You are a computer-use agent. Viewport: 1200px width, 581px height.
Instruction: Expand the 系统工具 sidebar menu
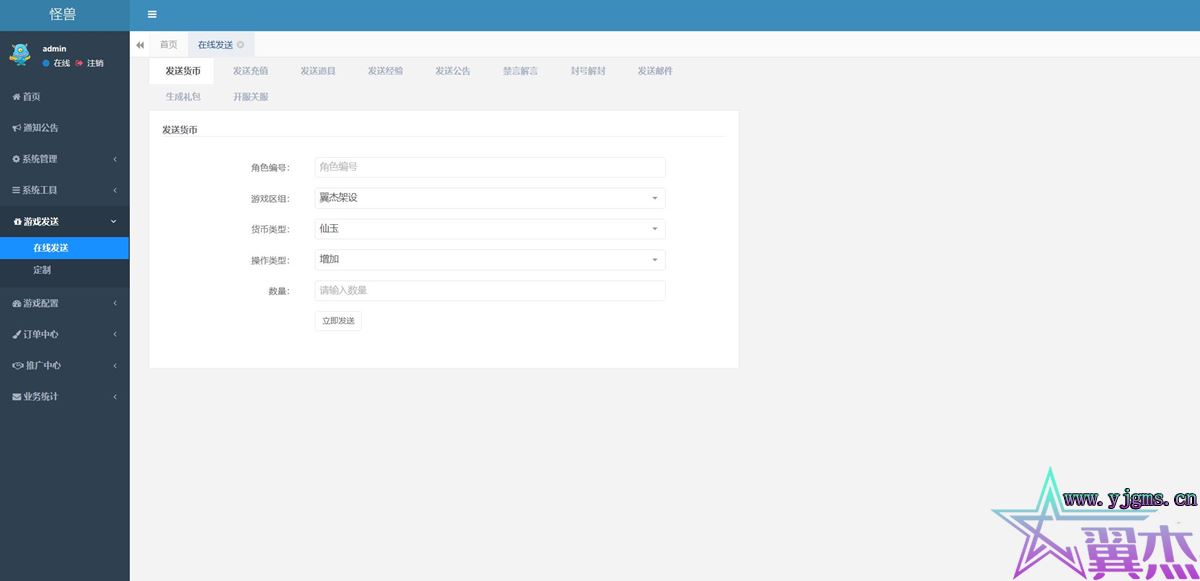pos(64,190)
